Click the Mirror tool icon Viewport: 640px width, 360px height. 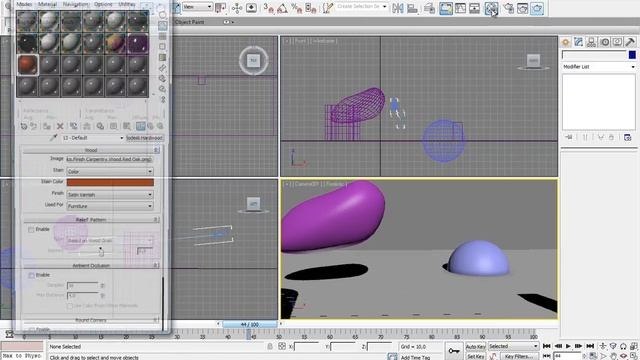[398, 8]
